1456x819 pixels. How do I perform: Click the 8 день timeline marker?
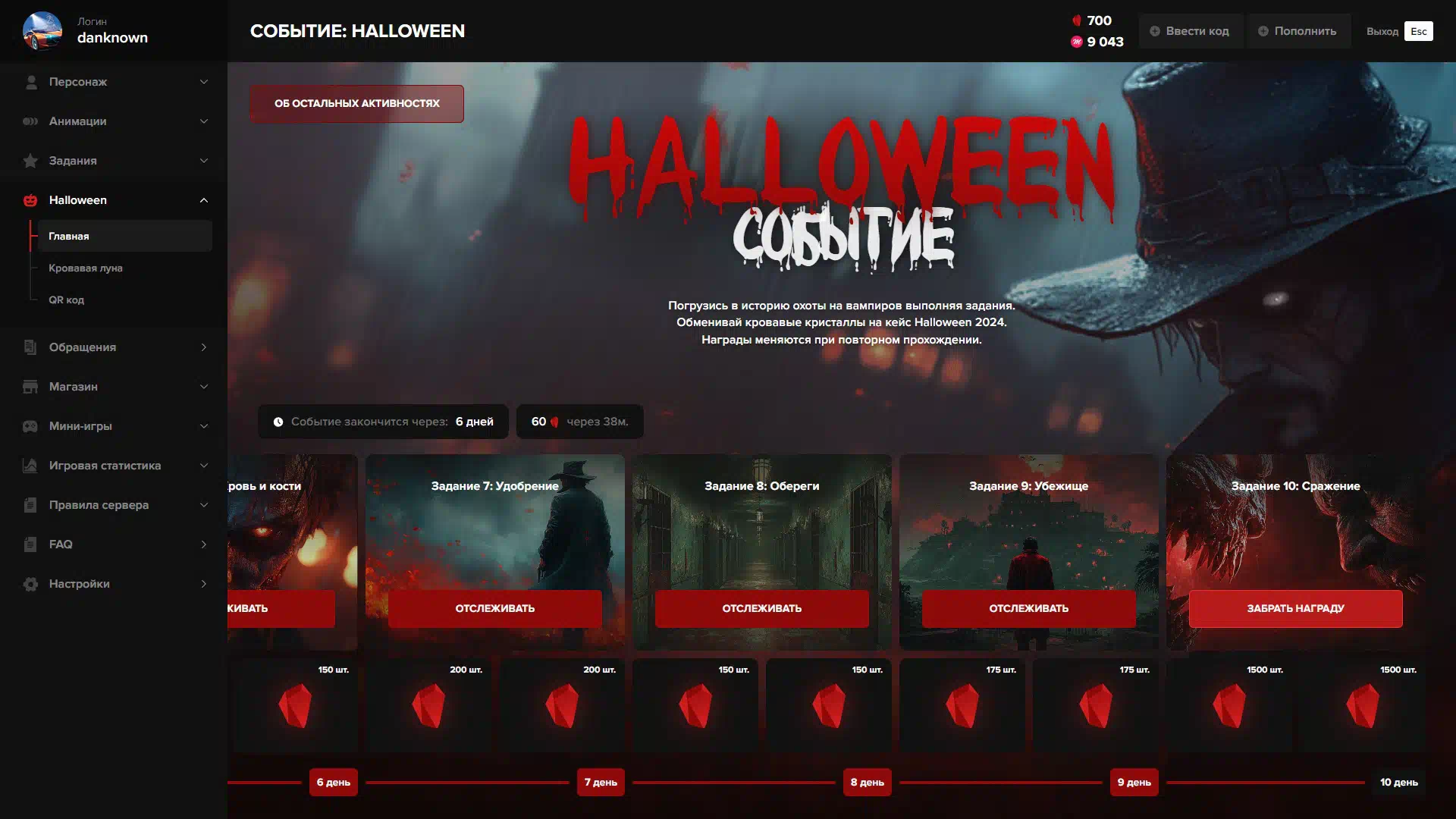(868, 782)
